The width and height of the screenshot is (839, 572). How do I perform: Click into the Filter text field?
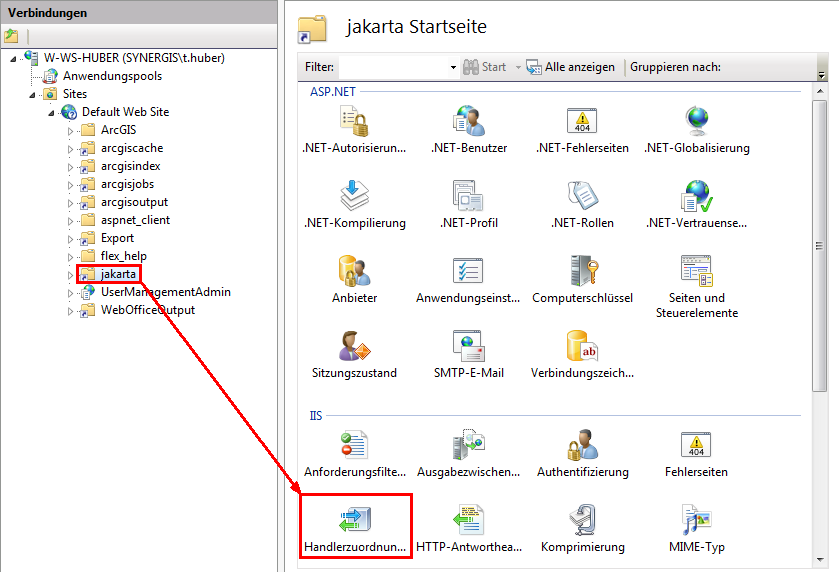[393, 67]
